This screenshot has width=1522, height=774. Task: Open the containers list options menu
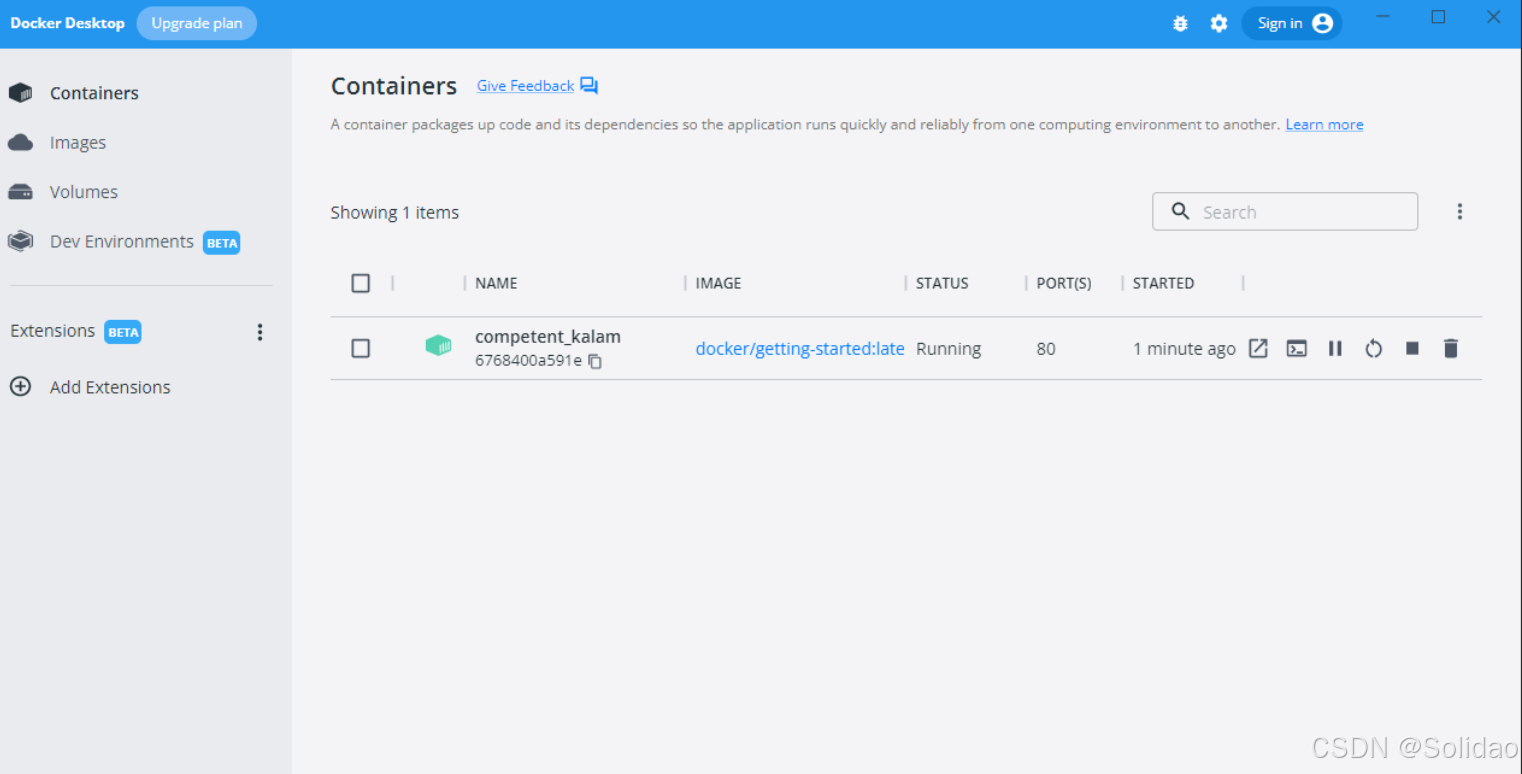click(1459, 211)
